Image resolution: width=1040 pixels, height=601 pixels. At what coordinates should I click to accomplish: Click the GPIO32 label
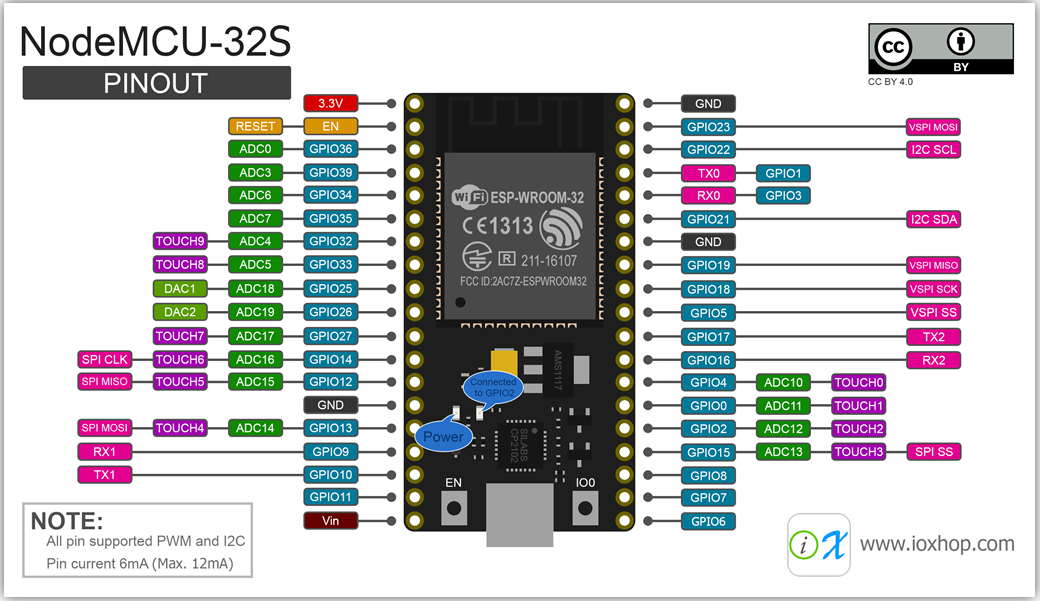click(330, 241)
